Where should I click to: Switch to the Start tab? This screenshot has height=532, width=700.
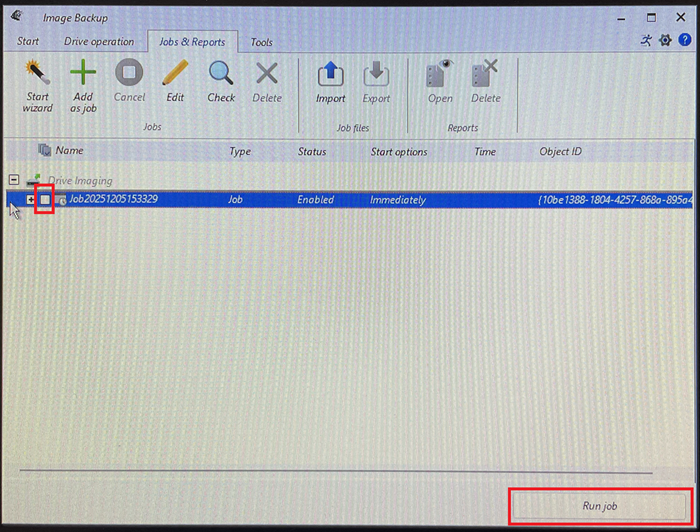pyautogui.click(x=28, y=42)
